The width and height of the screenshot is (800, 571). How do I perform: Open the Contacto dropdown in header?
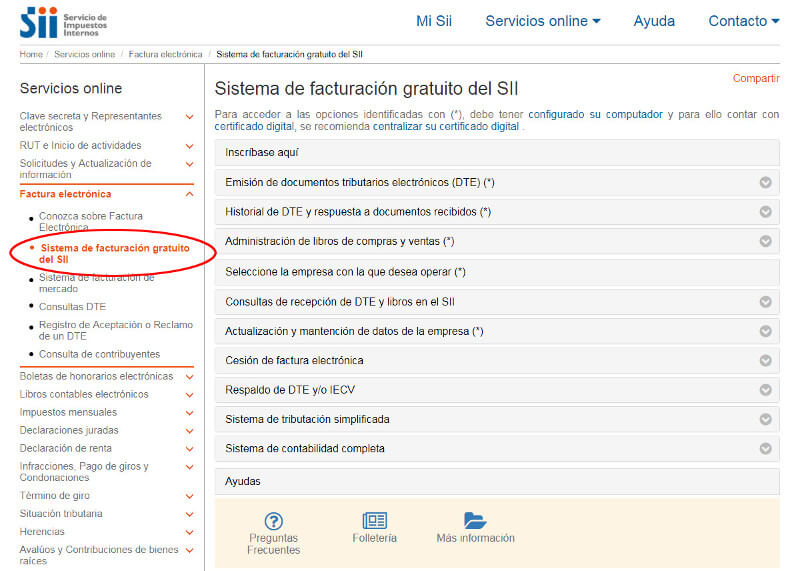743,21
